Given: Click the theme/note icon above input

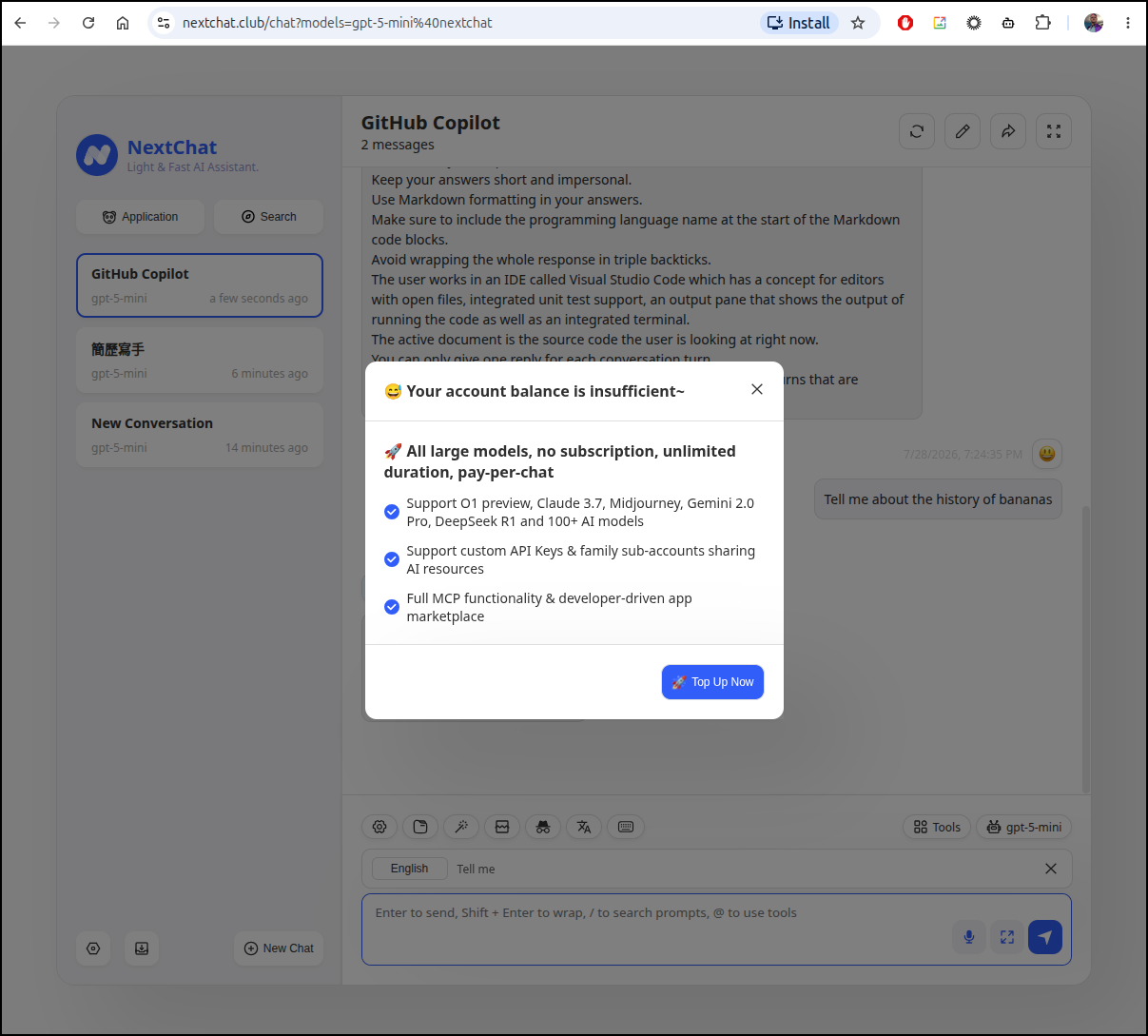Looking at the screenshot, I should pyautogui.click(x=420, y=827).
